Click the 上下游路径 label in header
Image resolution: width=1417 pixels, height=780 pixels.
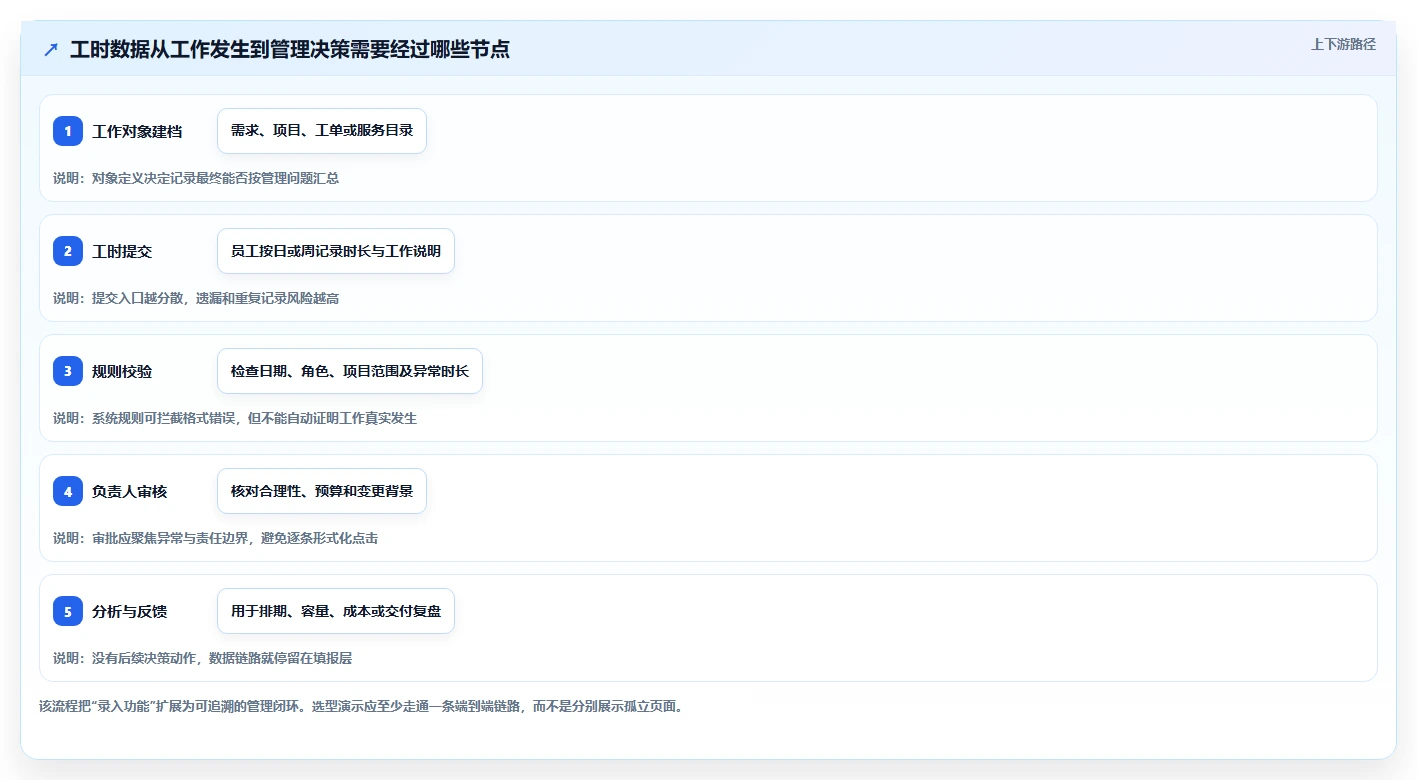point(1343,44)
